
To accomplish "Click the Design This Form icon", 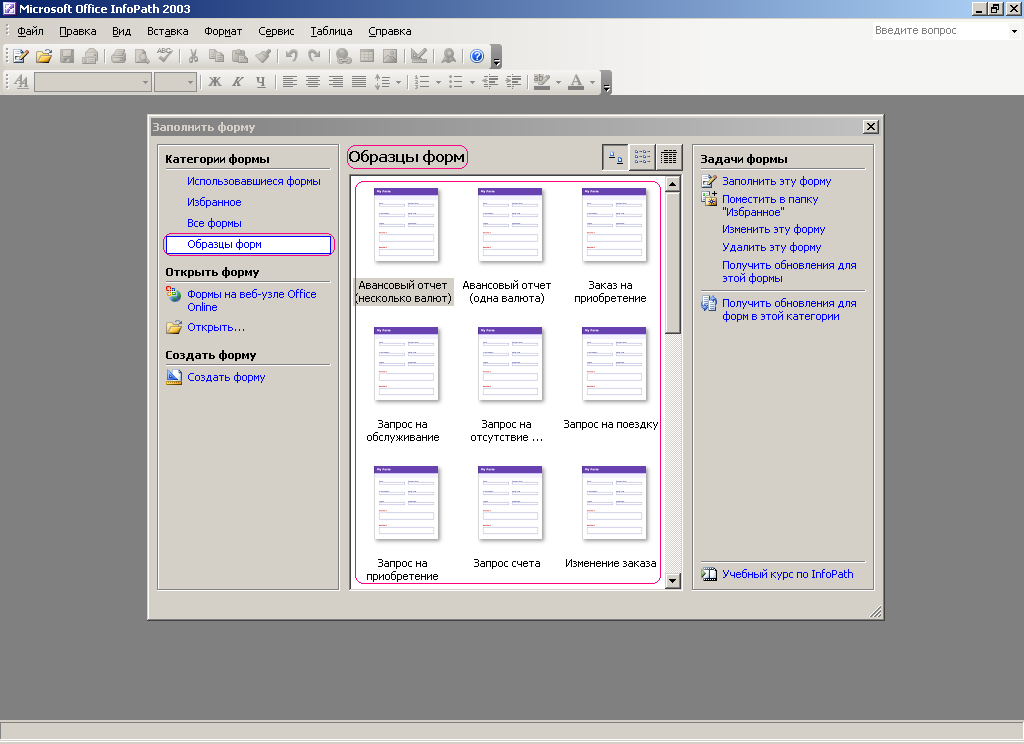I will [x=419, y=56].
